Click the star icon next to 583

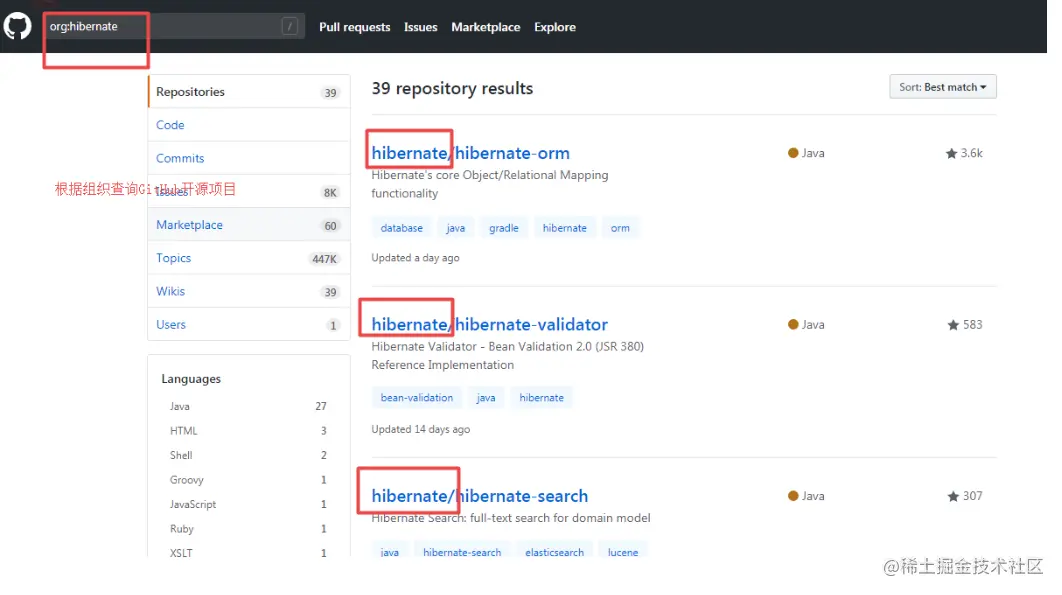[953, 325]
